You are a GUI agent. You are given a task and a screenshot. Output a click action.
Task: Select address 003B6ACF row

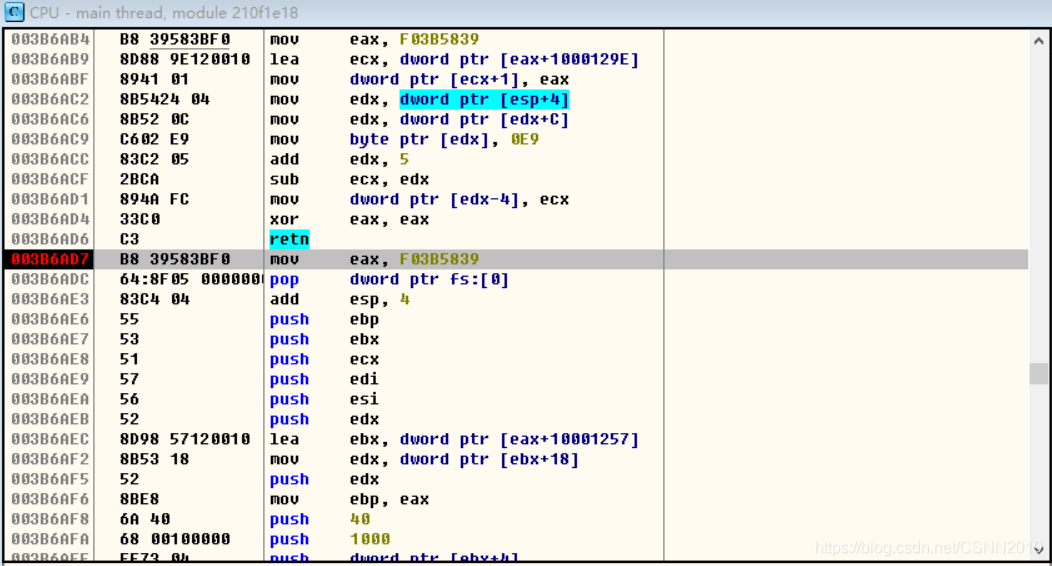pyautogui.click(x=515, y=180)
